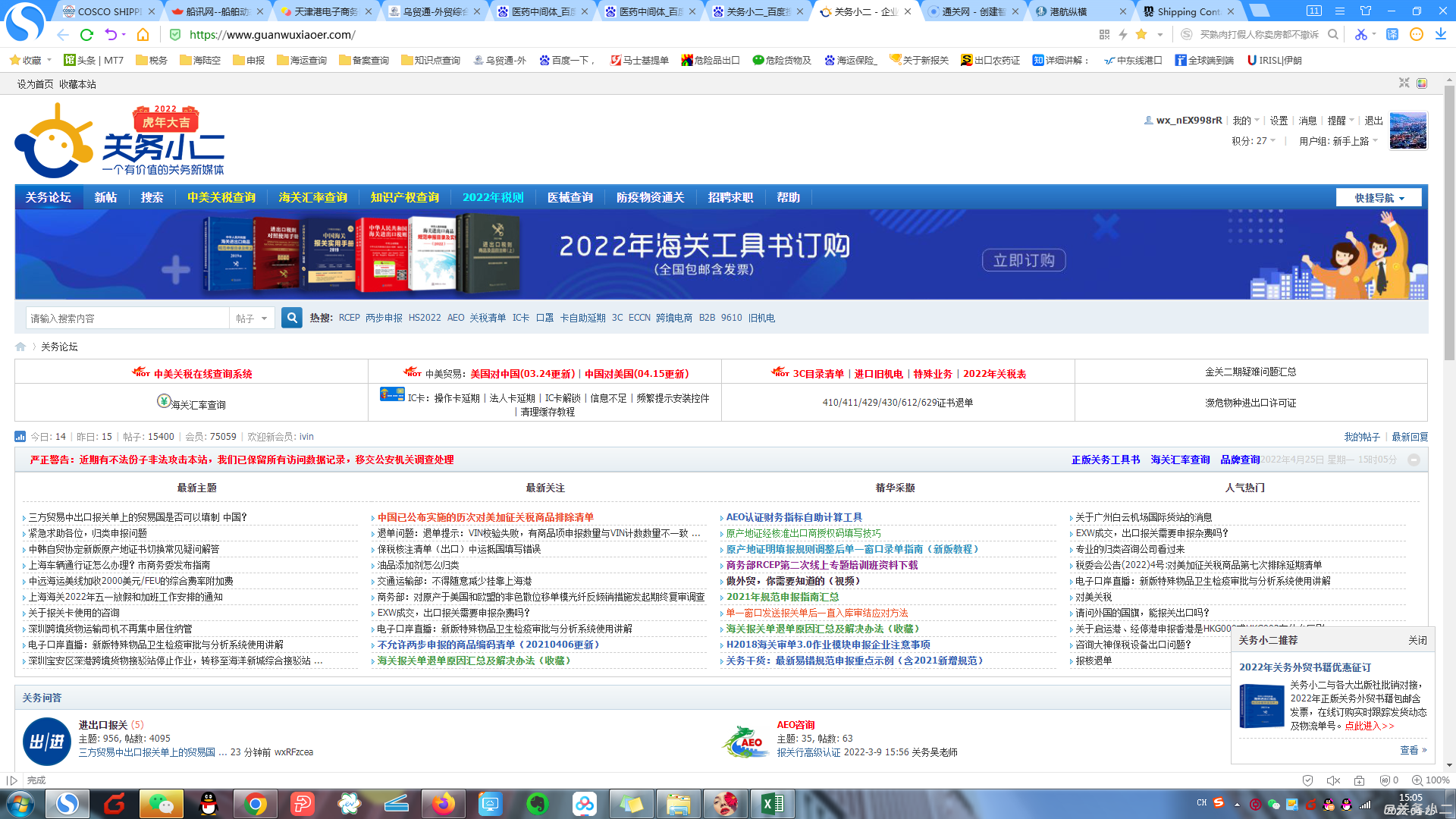Open 中美关税在线查询系统 link
Screen dimensions: 1456x819
pyautogui.click(x=202, y=374)
